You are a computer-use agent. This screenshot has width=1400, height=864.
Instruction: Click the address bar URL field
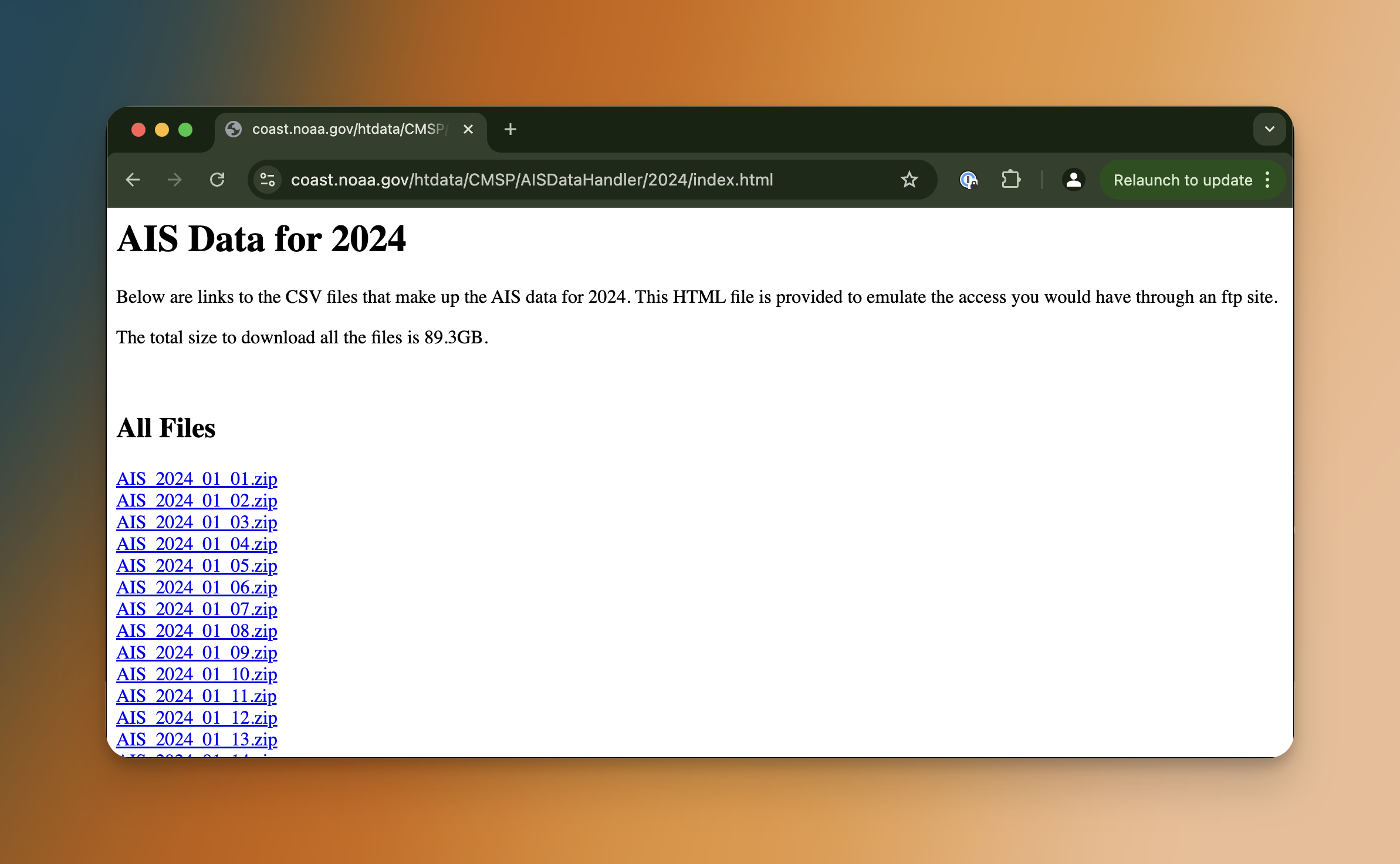pyautogui.click(x=531, y=180)
